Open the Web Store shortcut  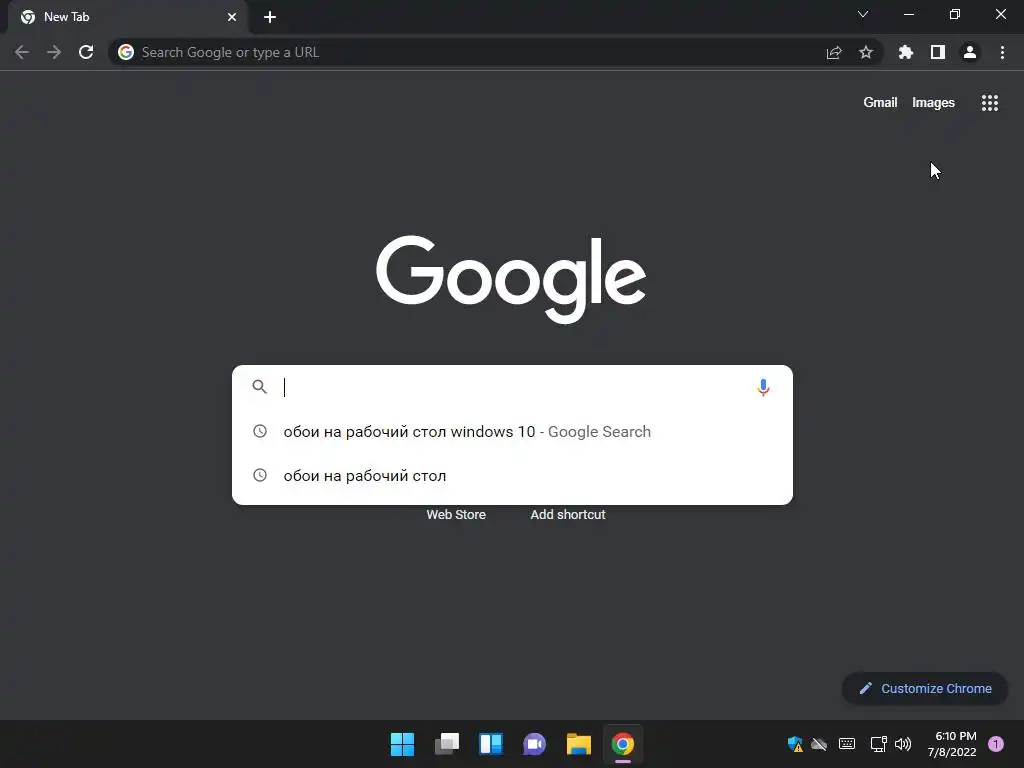pyautogui.click(x=456, y=515)
